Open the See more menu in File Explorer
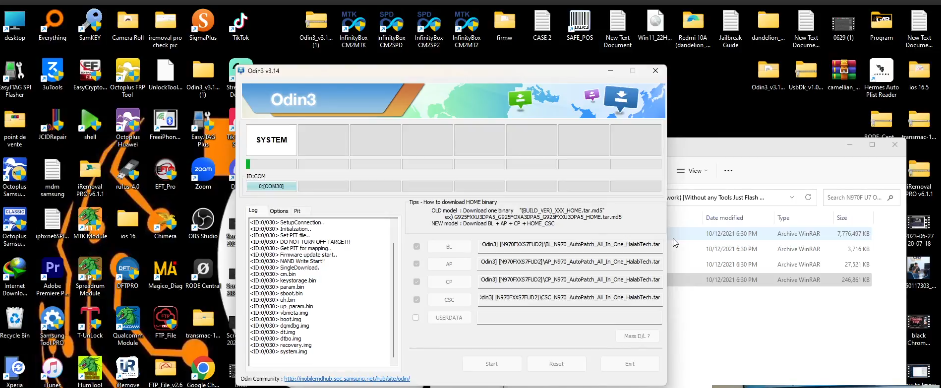The image size is (941, 388). pos(727,171)
